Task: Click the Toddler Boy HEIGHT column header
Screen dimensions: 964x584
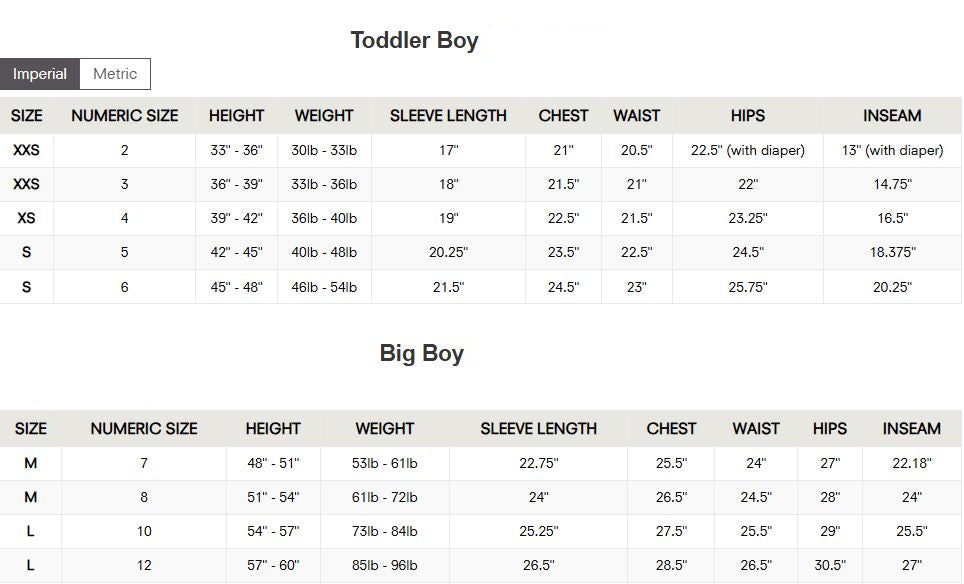Action: point(236,116)
